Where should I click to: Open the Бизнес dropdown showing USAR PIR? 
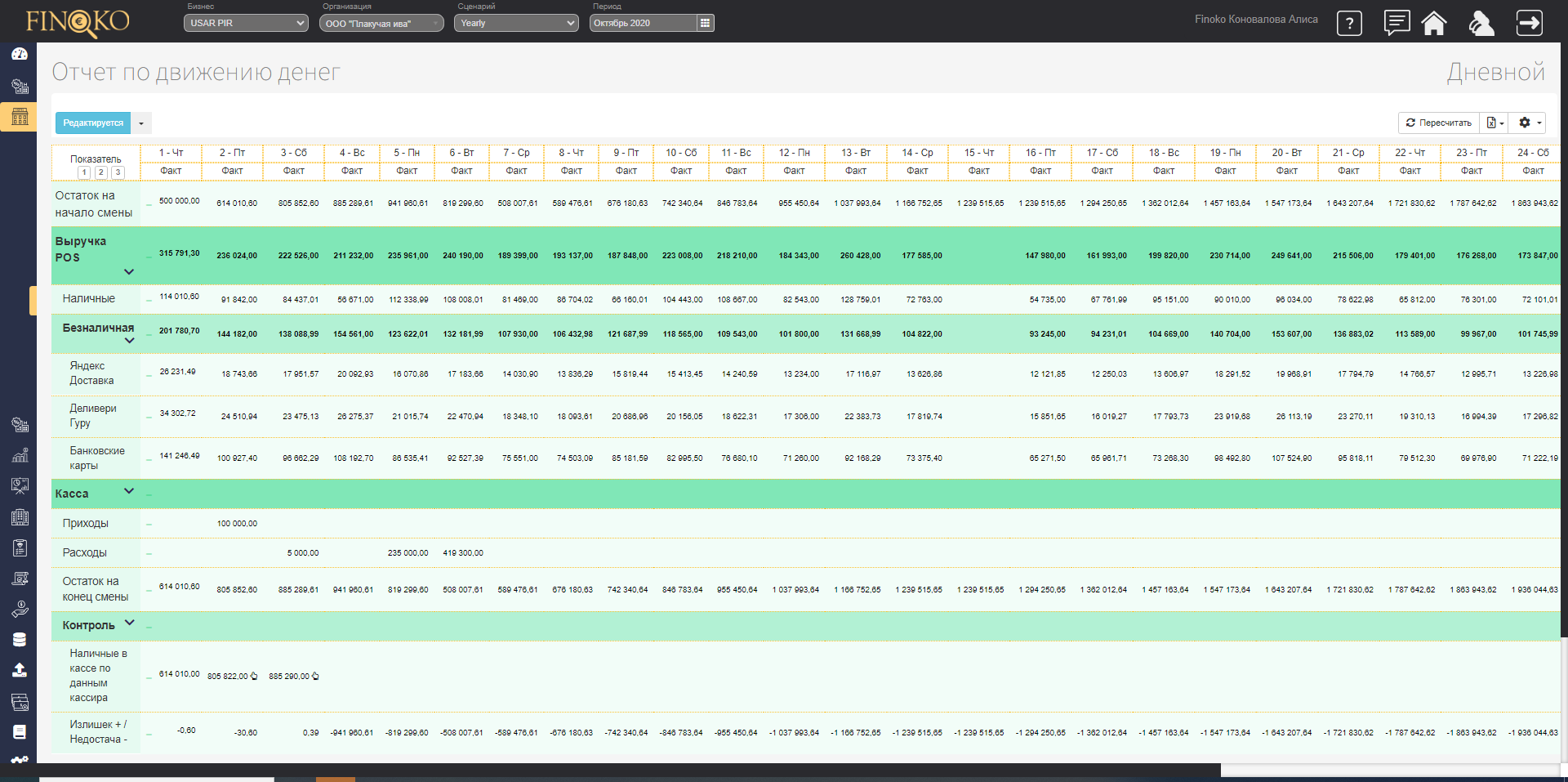coord(246,23)
